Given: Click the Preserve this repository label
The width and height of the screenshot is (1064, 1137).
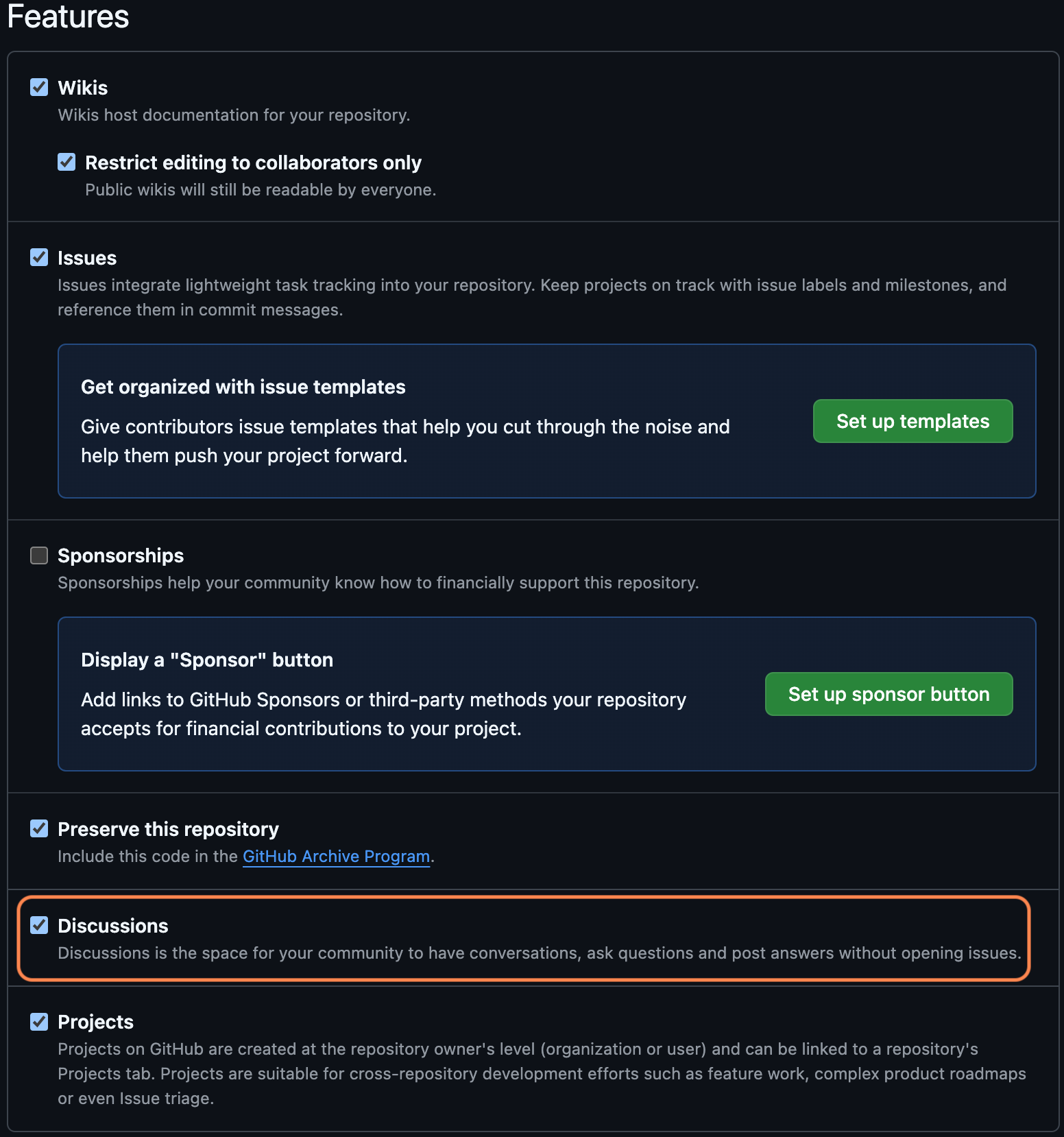Looking at the screenshot, I should click(168, 829).
